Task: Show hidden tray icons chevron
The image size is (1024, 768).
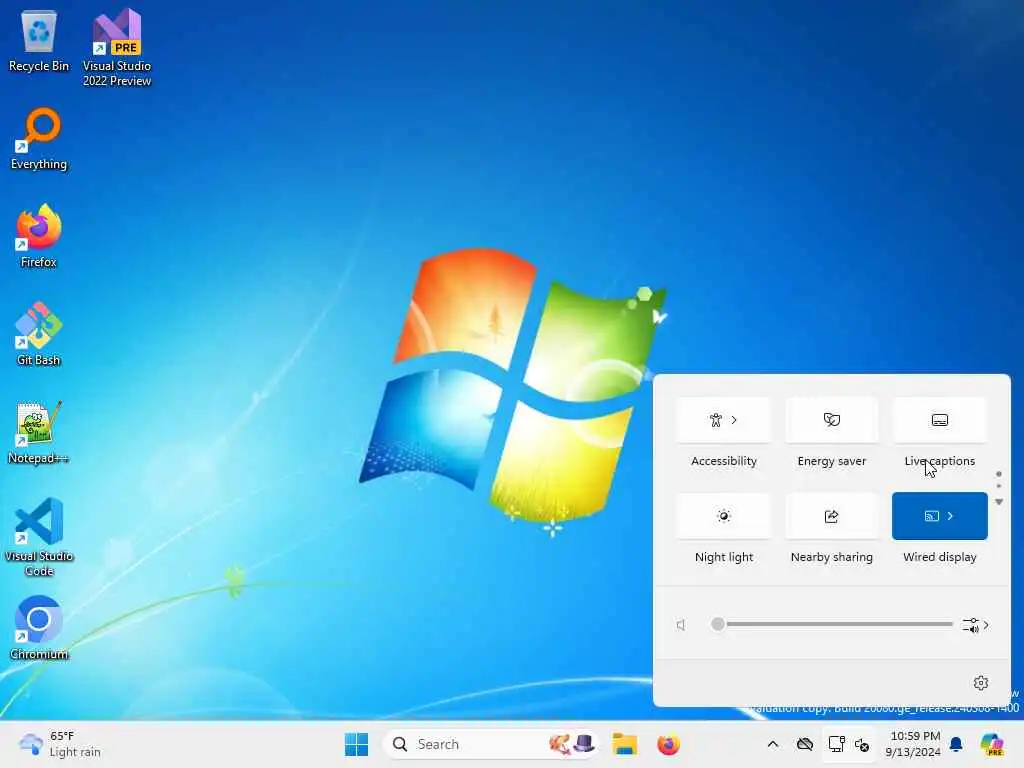Action: tap(773, 744)
